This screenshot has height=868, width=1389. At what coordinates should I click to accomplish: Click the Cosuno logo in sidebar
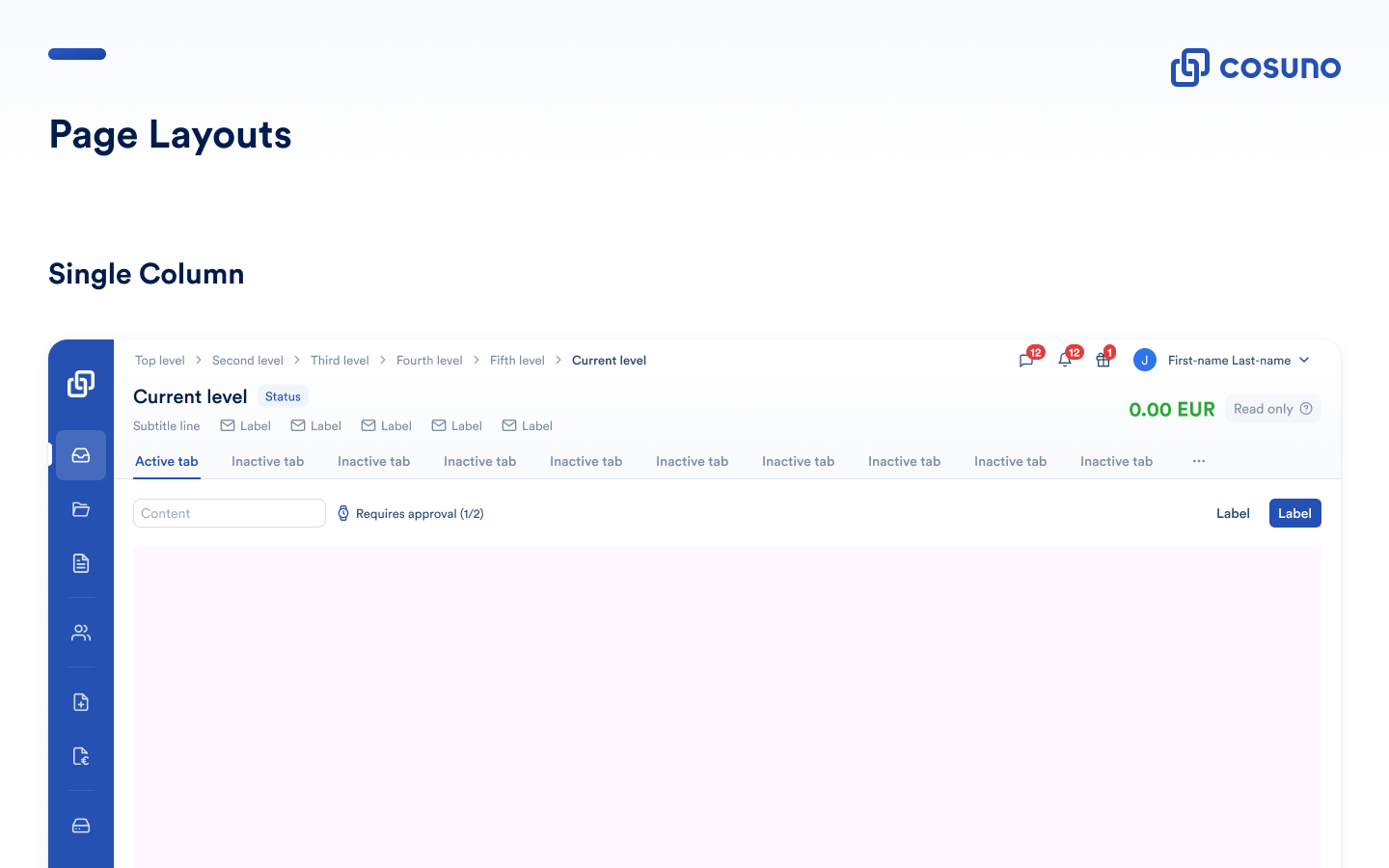81,384
